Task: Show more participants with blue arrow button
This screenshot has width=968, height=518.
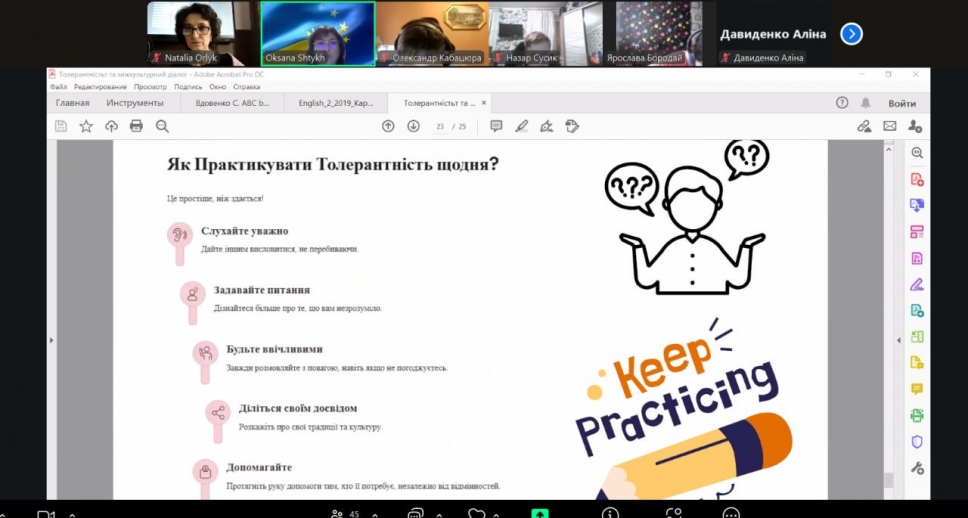Action: pos(851,34)
